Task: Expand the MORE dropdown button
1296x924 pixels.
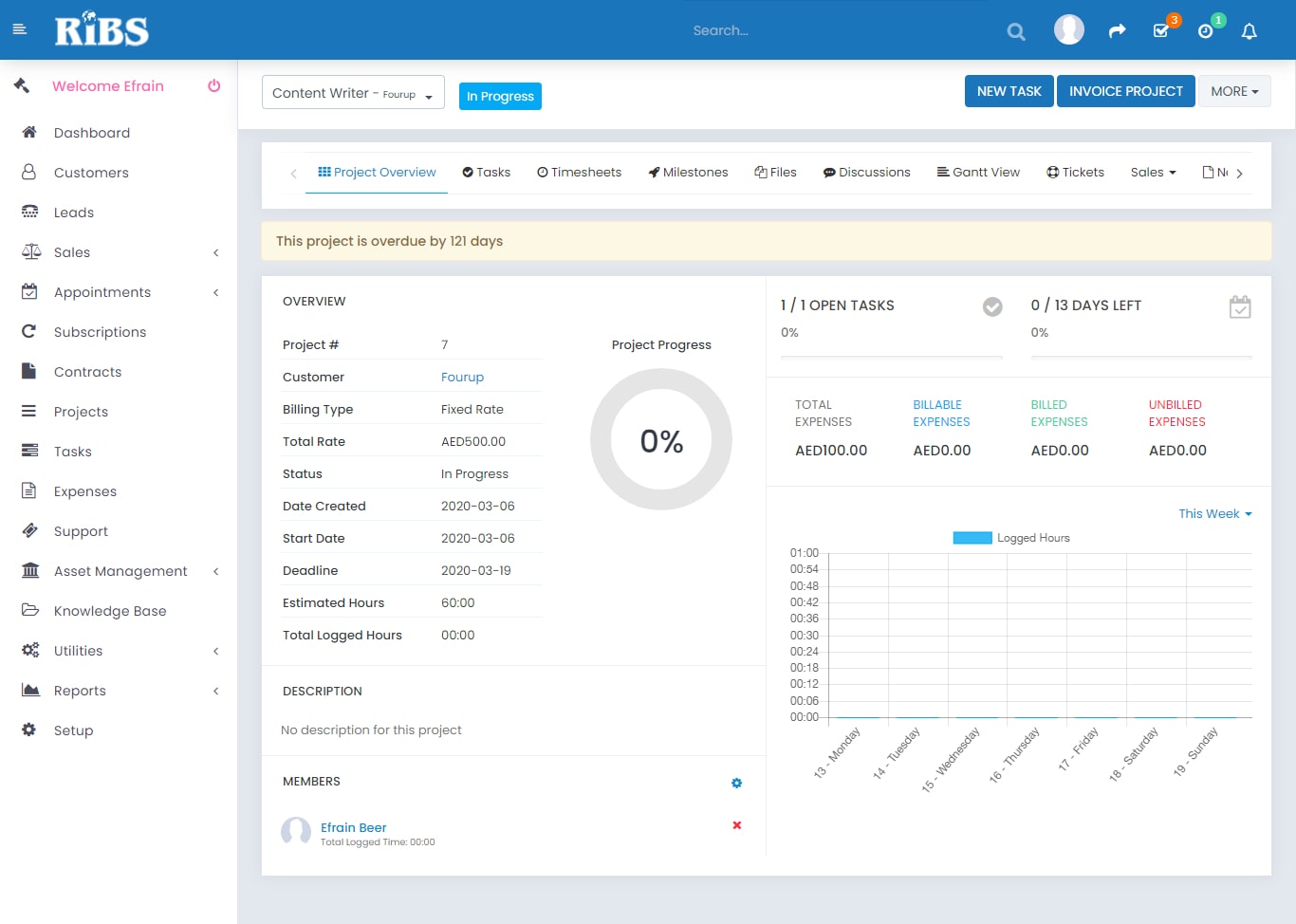Action: tap(1233, 91)
